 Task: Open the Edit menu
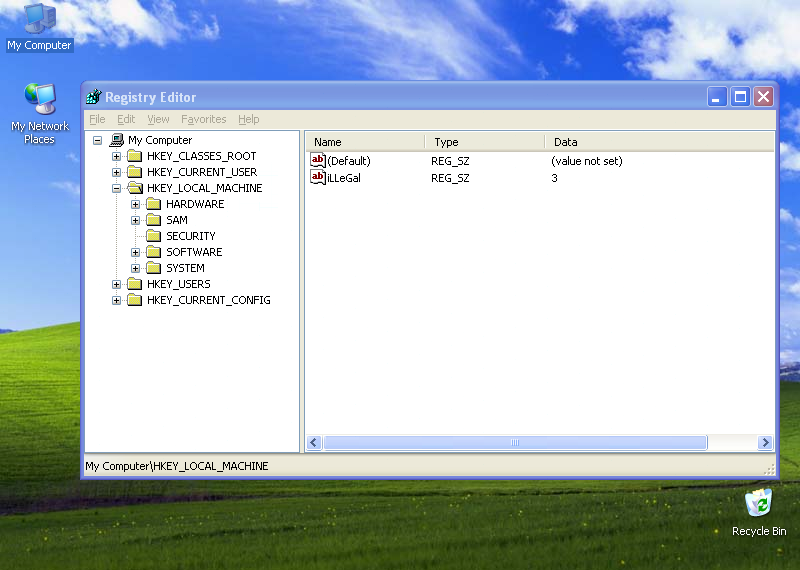[x=126, y=119]
